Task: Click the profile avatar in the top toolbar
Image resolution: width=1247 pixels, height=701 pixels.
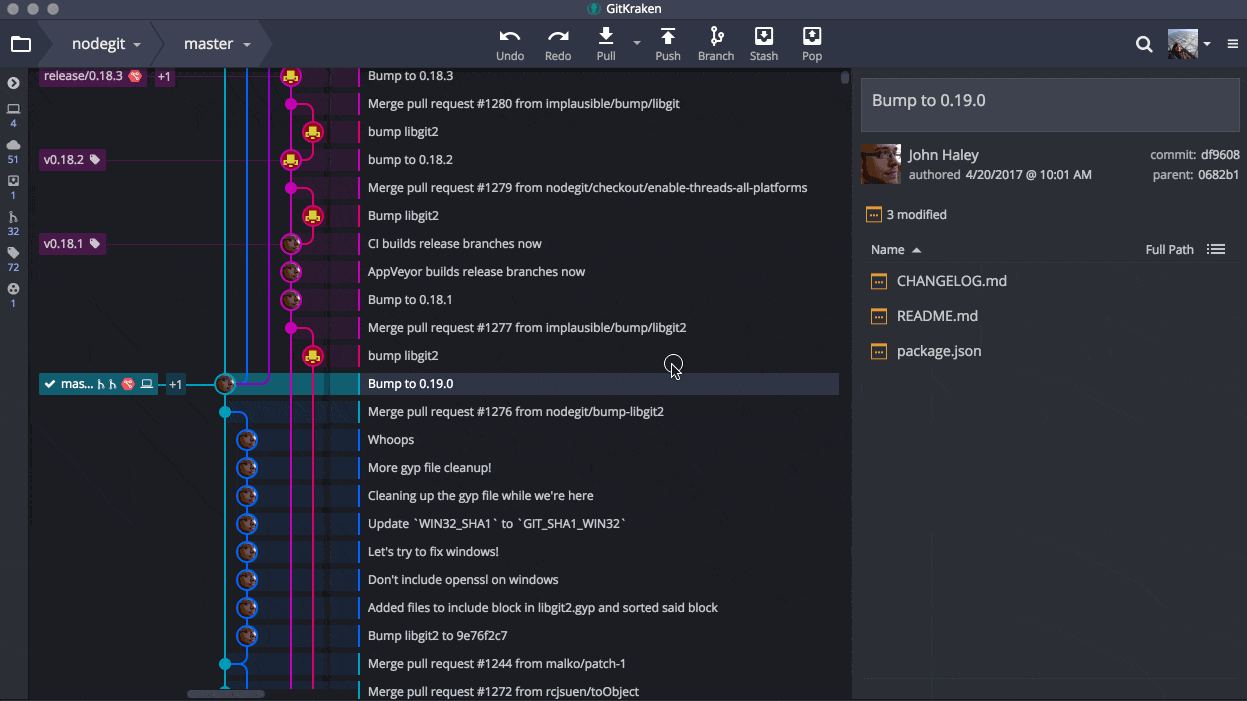Action: click(1183, 44)
